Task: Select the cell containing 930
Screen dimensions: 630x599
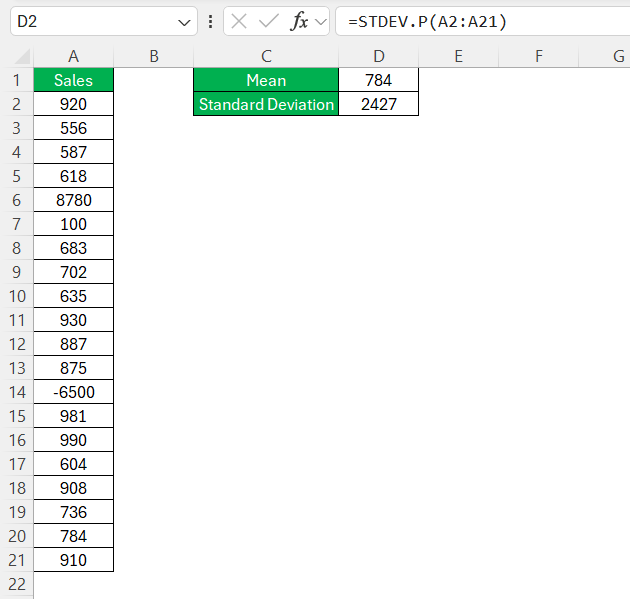Action: coord(74,320)
